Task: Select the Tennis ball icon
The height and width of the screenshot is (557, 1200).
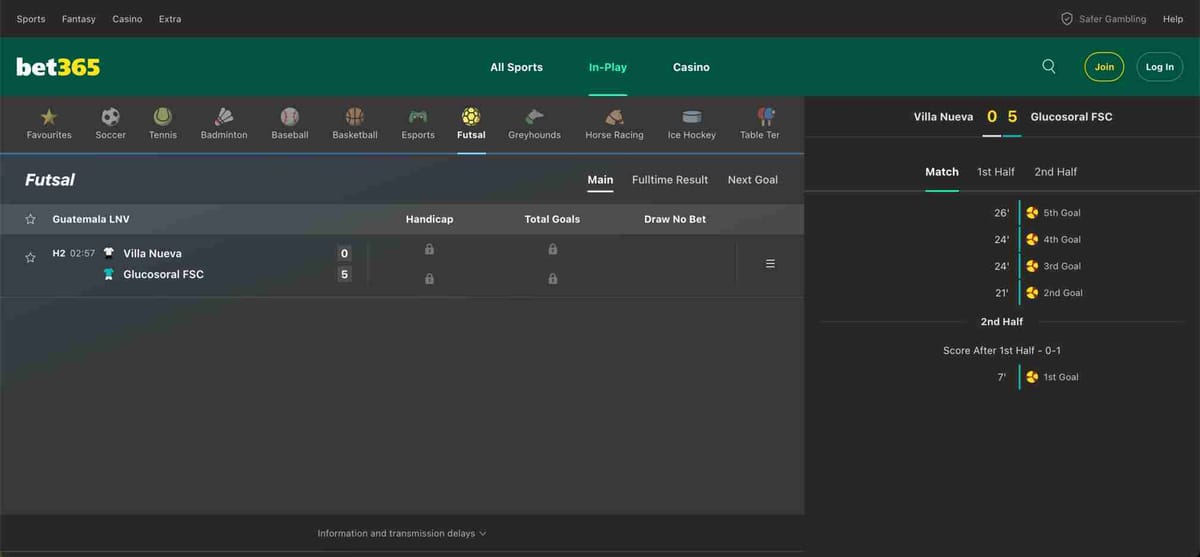Action: (163, 116)
